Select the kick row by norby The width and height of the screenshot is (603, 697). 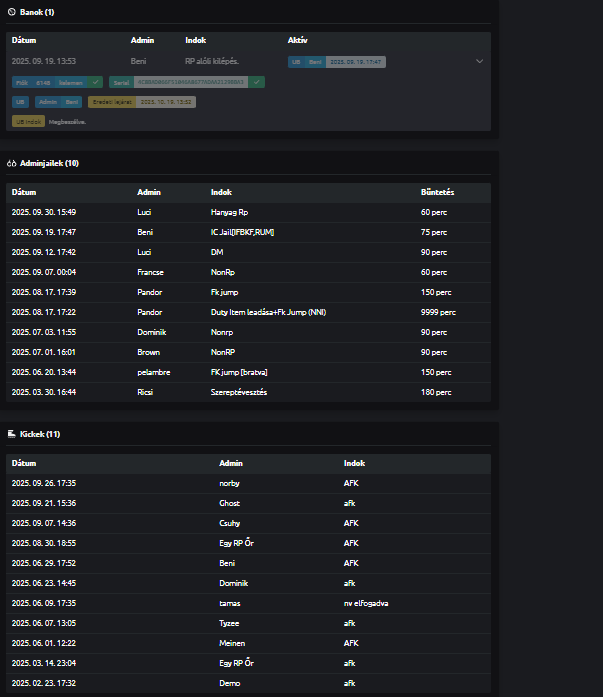[x=248, y=483]
